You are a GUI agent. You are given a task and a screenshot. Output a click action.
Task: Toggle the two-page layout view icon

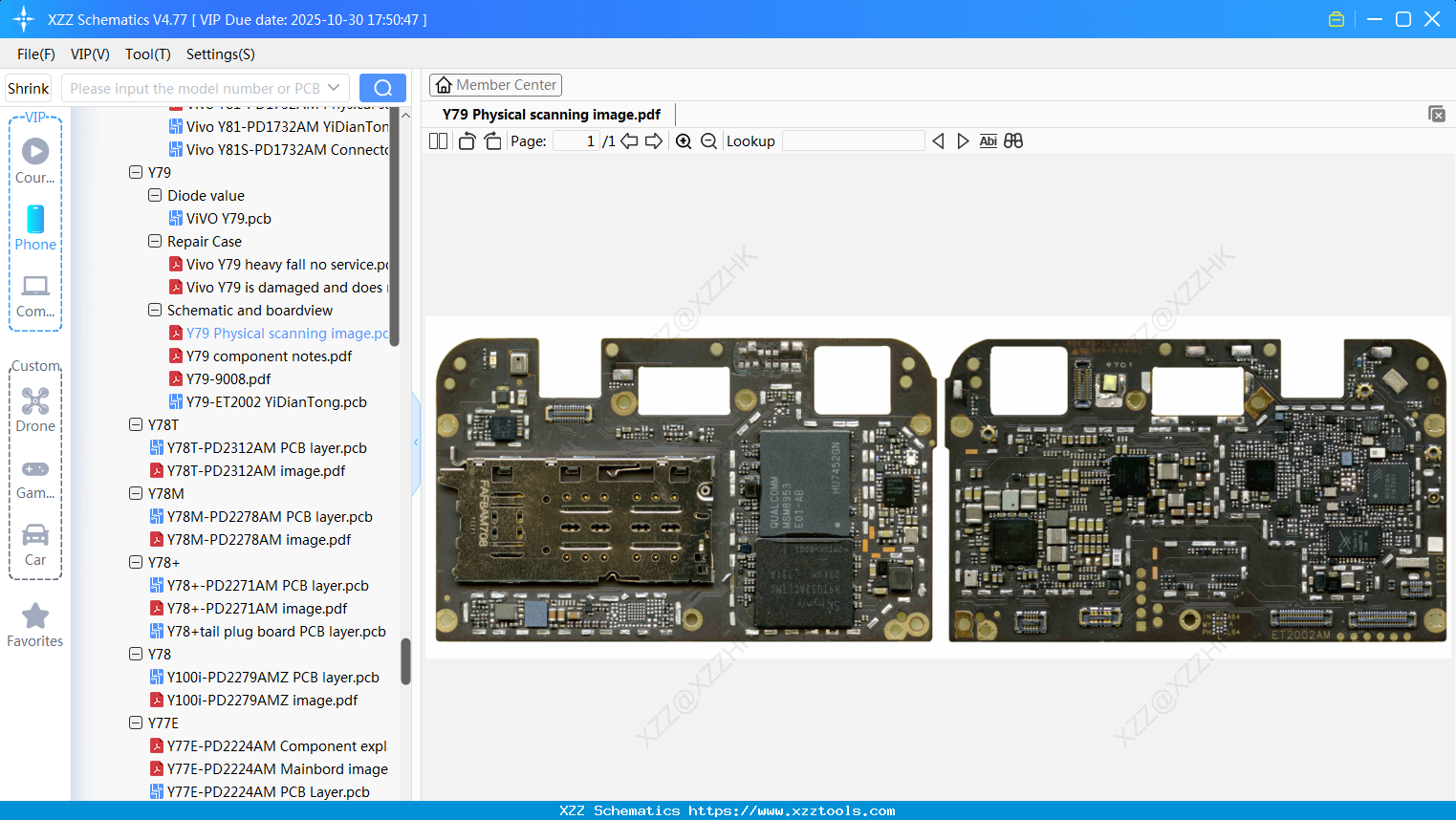(x=438, y=141)
